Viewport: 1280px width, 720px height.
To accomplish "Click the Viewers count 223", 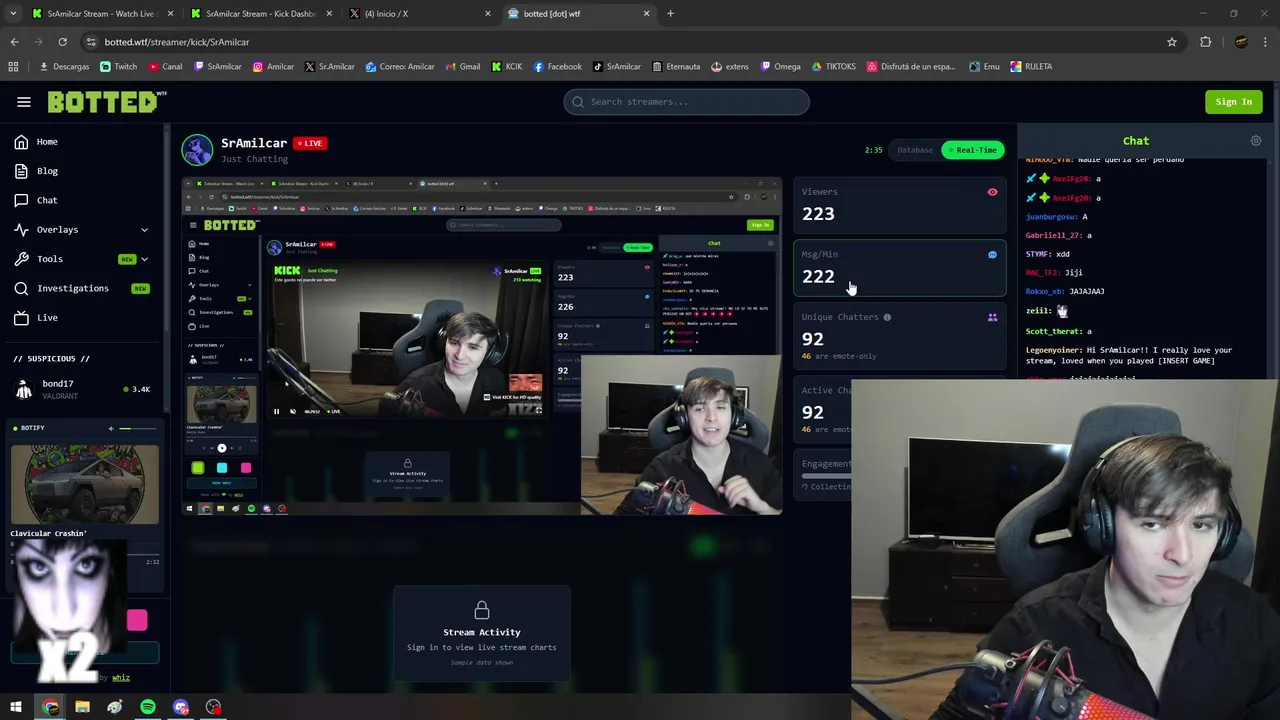I will [x=818, y=214].
